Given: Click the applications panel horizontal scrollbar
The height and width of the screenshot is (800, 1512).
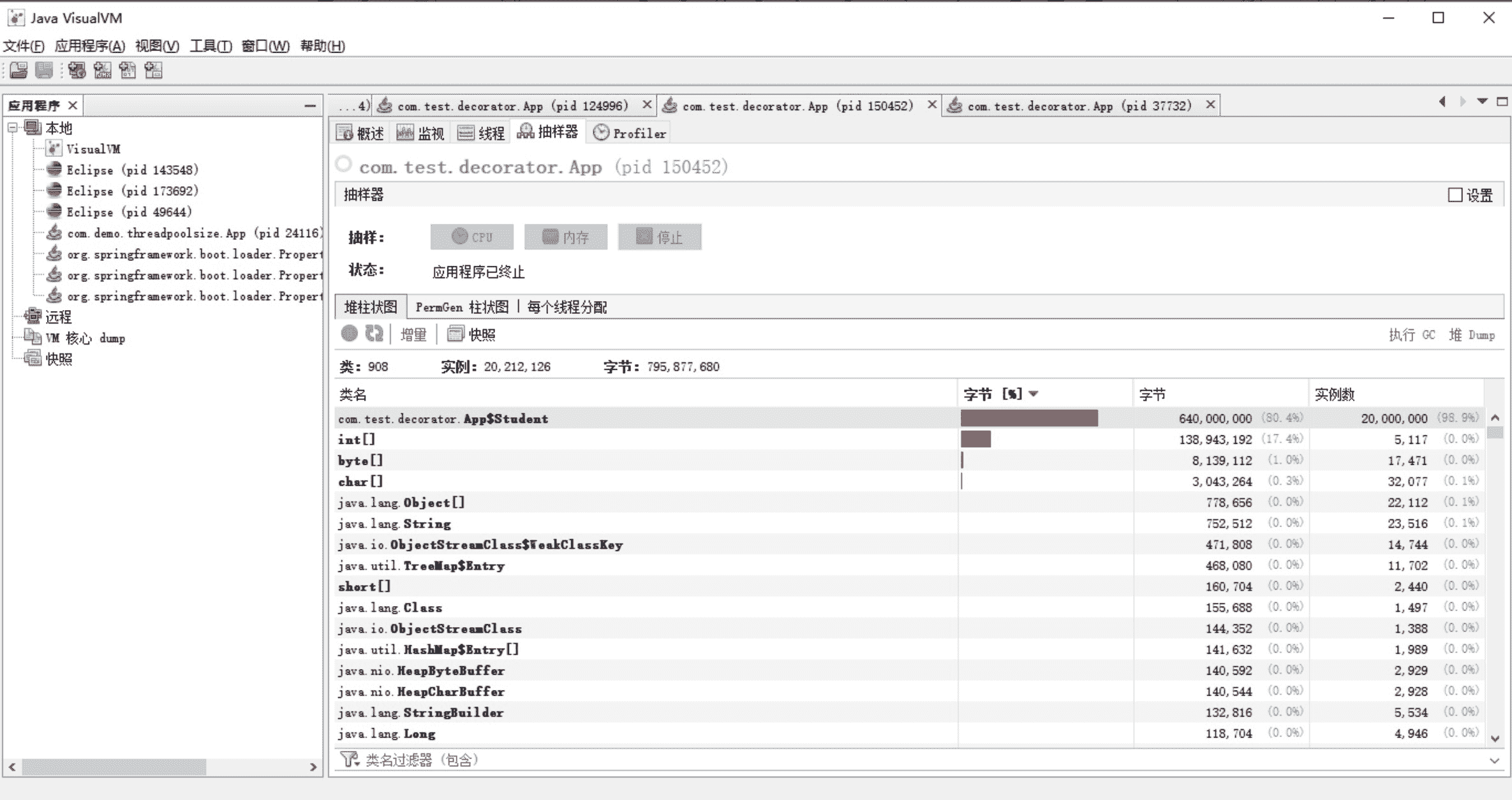Looking at the screenshot, I should (x=115, y=766).
